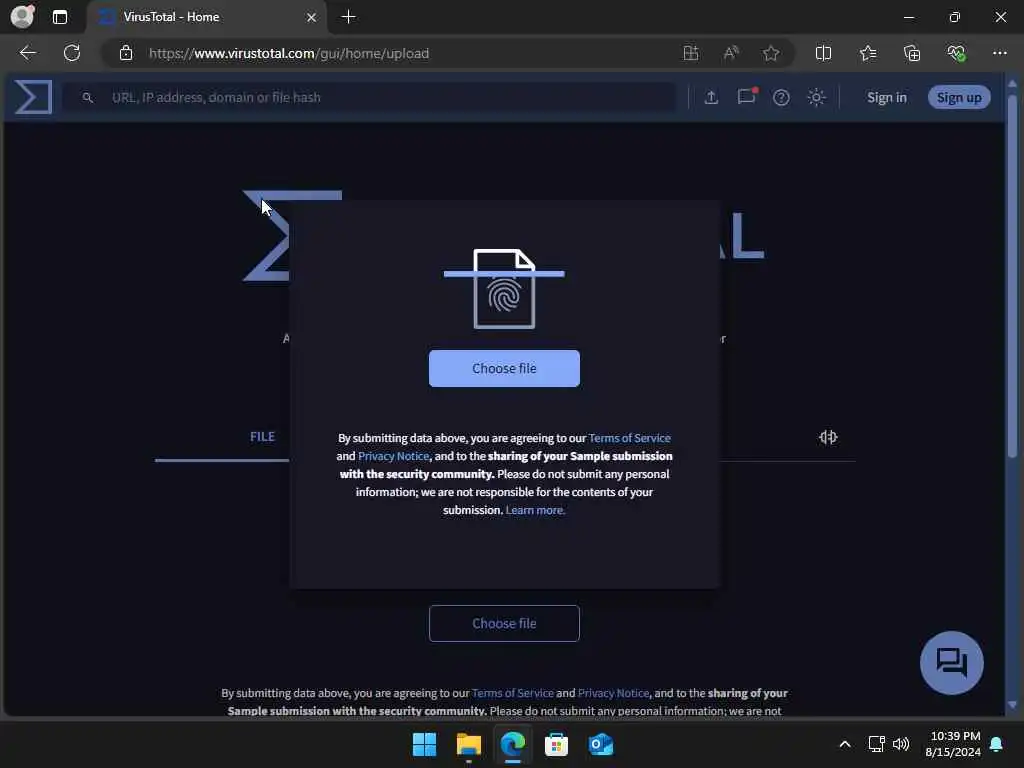Open Privacy Notice link in overlay
1024x768 pixels.
(393, 456)
